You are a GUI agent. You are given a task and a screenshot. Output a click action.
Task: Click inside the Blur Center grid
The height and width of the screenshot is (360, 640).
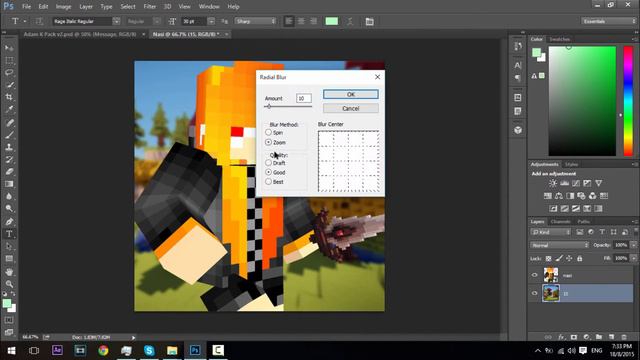(x=349, y=161)
